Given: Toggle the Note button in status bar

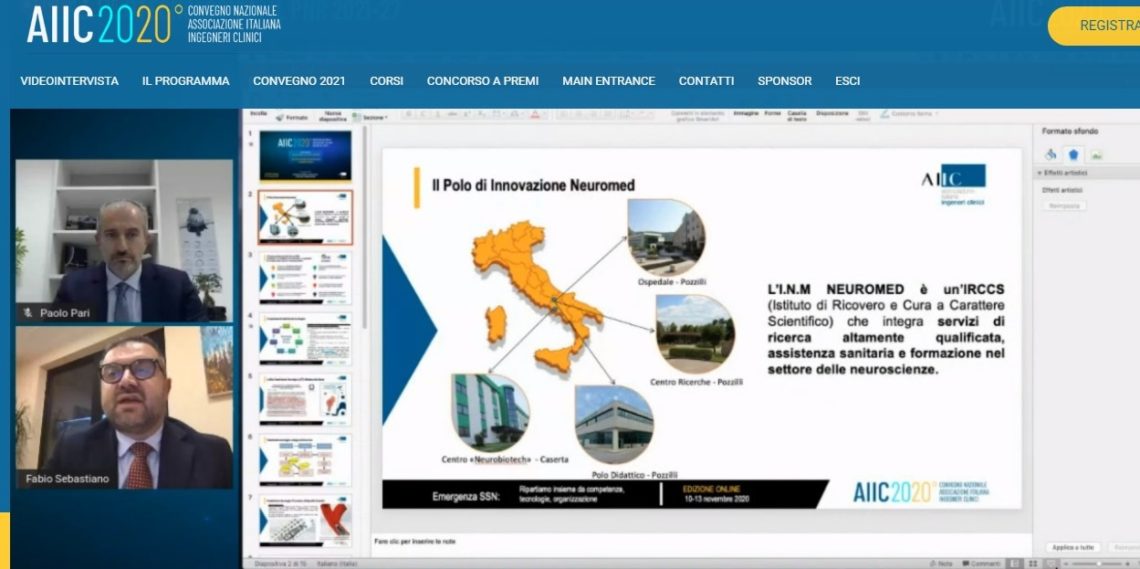Looking at the screenshot, I should coord(939,564).
